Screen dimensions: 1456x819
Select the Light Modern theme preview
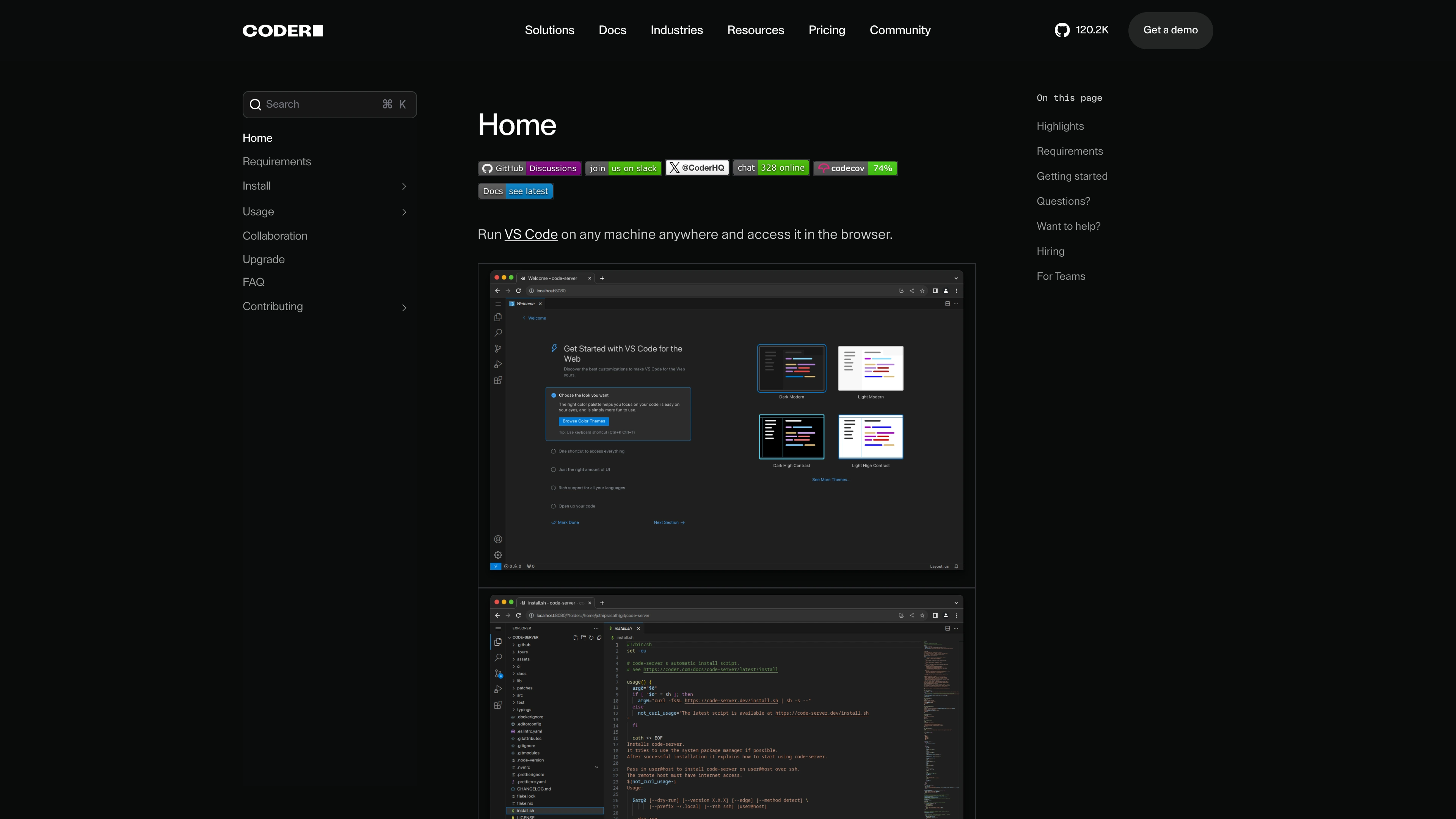871,368
